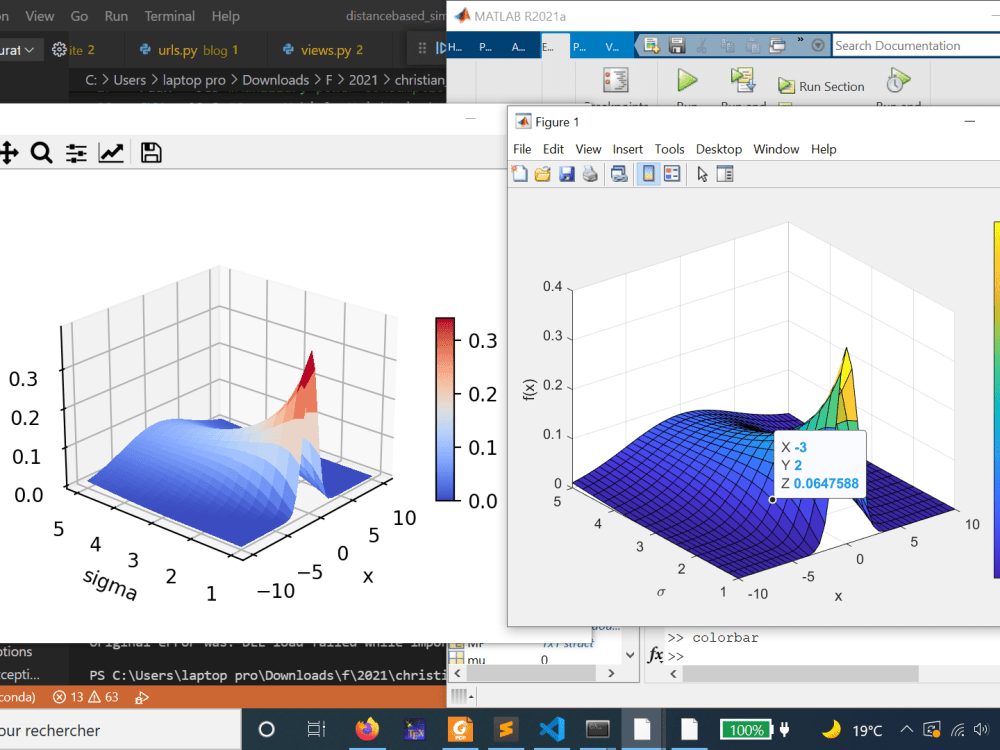
Task: Toggle Insert Colorbar in the Figure 1 toolbar
Action: (650, 173)
